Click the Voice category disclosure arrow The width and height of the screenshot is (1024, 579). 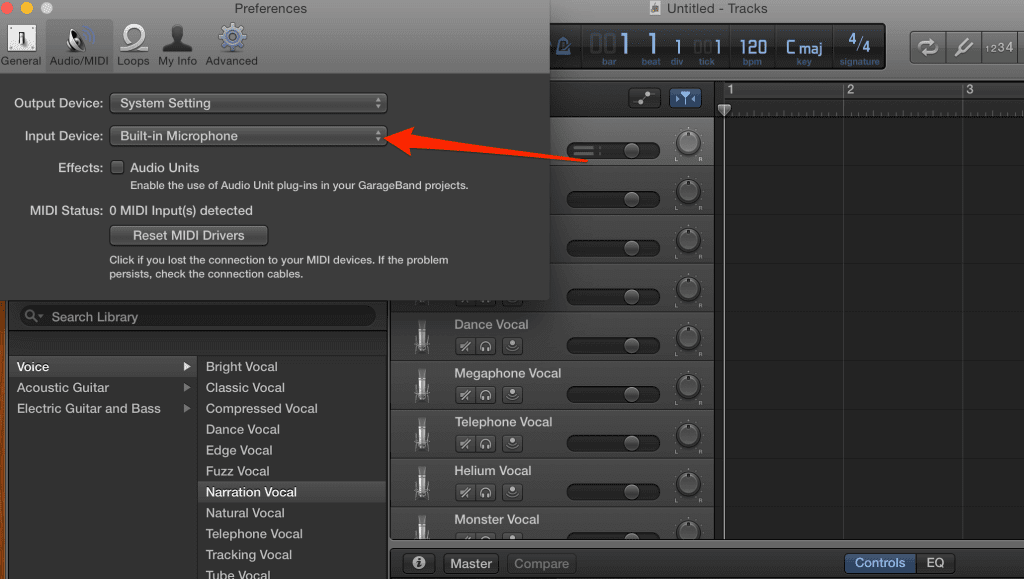point(187,367)
